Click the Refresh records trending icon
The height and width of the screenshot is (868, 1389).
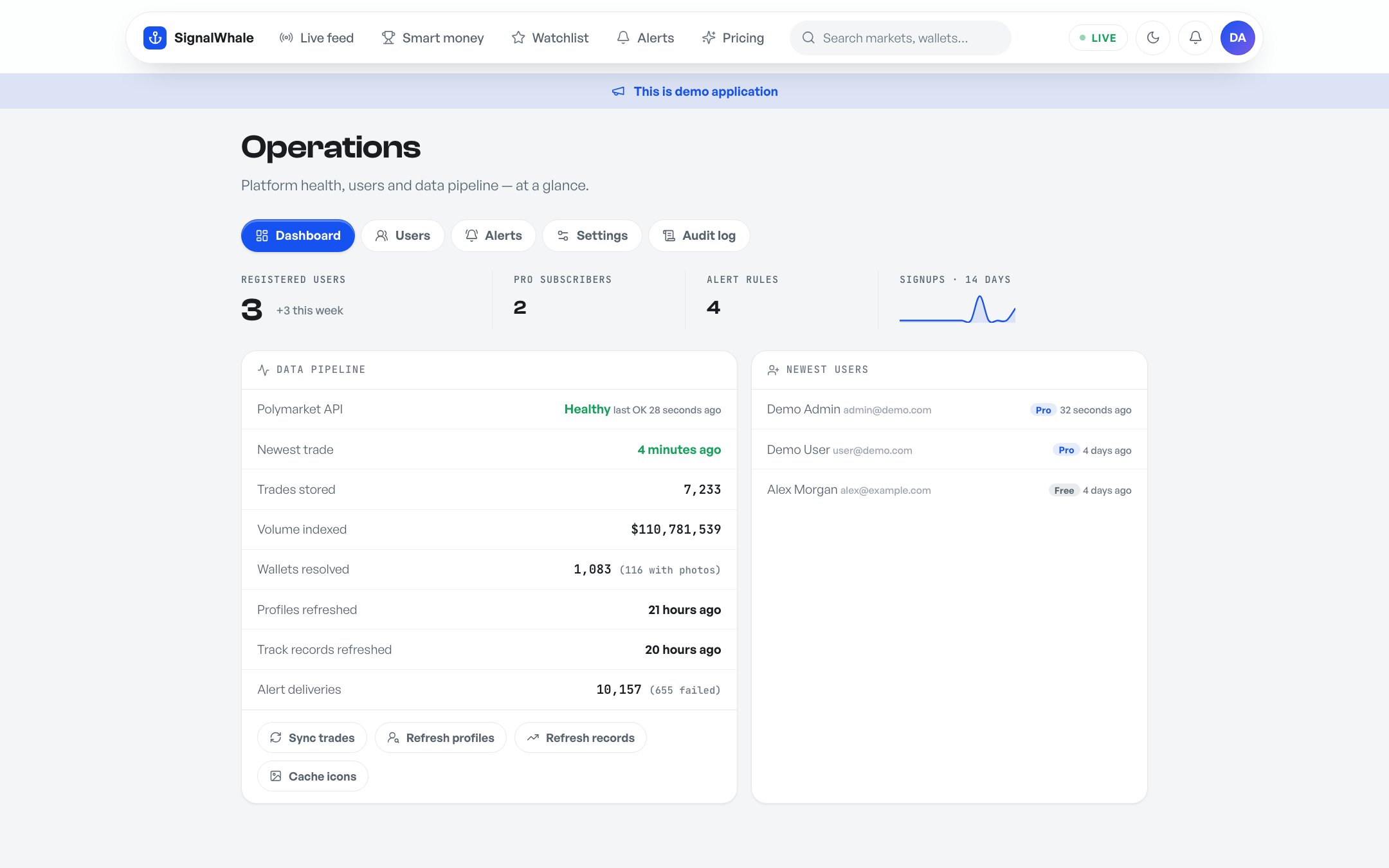[533, 737]
